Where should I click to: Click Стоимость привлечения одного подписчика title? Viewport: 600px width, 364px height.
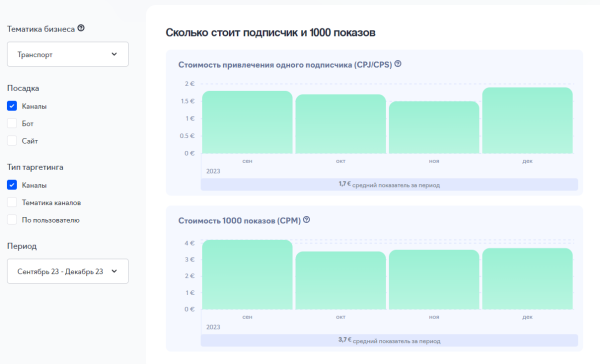click(285, 65)
